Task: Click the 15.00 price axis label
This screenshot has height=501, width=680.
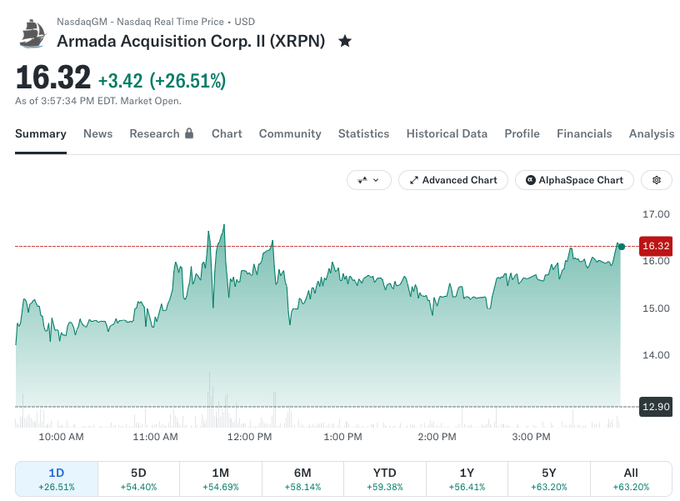Action: coord(656,308)
